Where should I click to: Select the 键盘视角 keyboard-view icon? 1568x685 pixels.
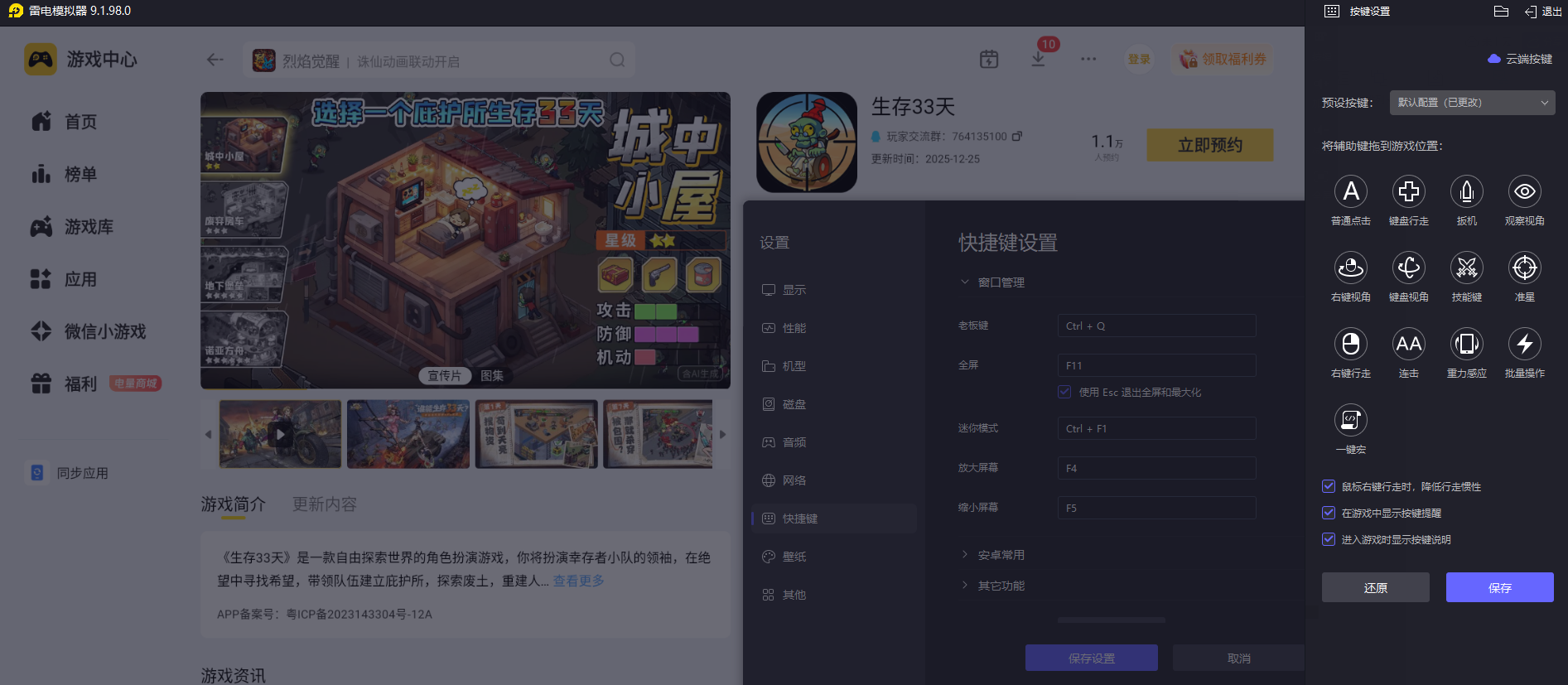pos(1408,268)
